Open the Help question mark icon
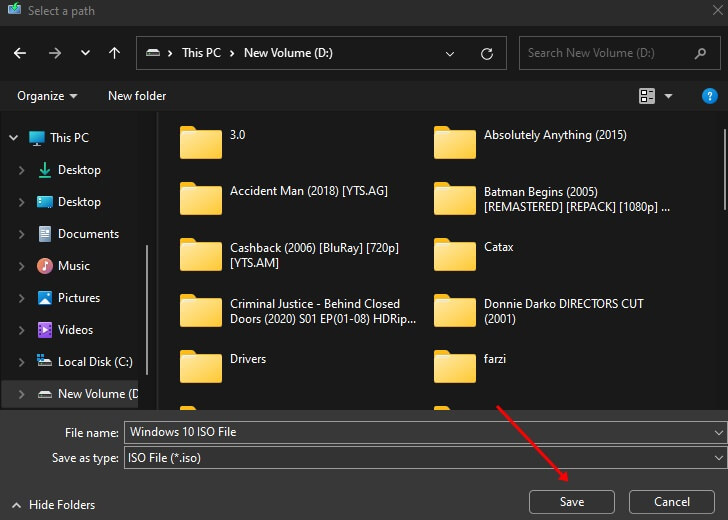The height and width of the screenshot is (520, 728). (x=710, y=96)
